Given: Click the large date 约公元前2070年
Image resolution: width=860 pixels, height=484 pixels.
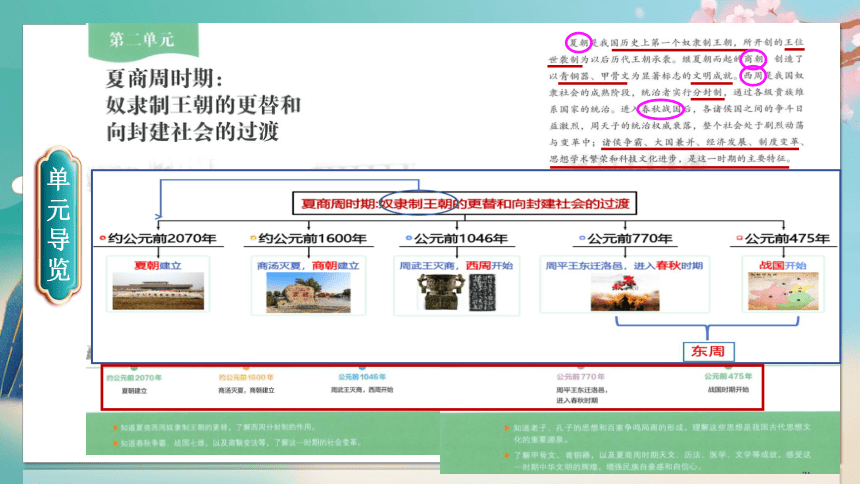Looking at the screenshot, I should [x=162, y=238].
